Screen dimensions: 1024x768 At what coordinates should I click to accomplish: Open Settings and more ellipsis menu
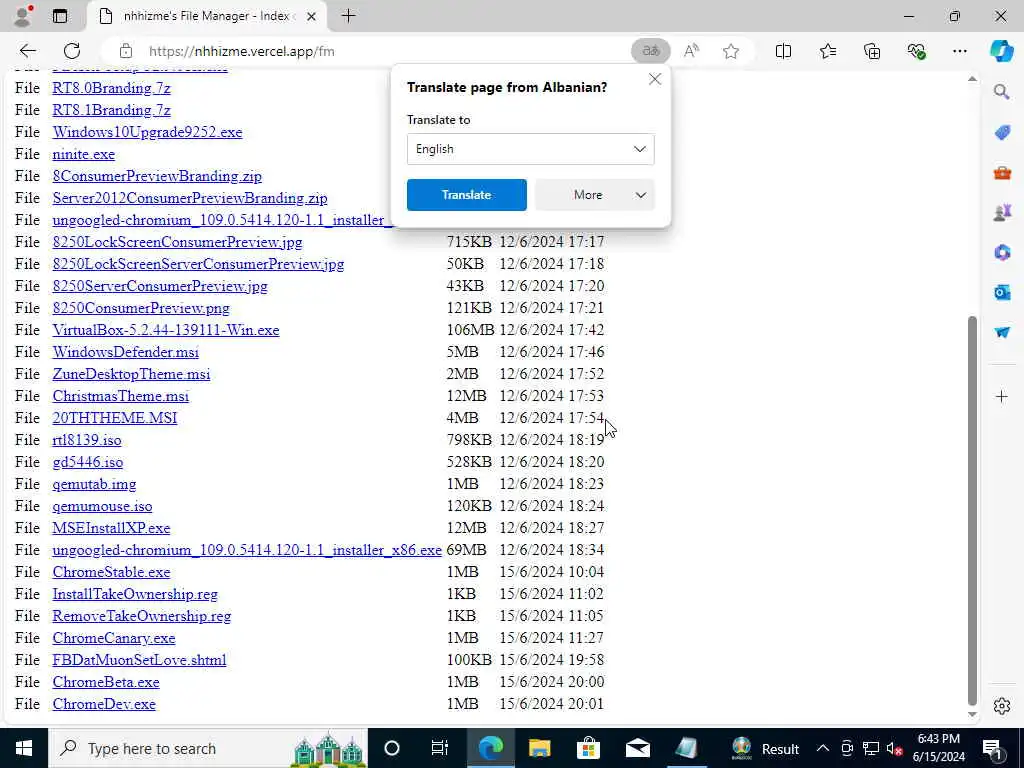[x=959, y=51]
